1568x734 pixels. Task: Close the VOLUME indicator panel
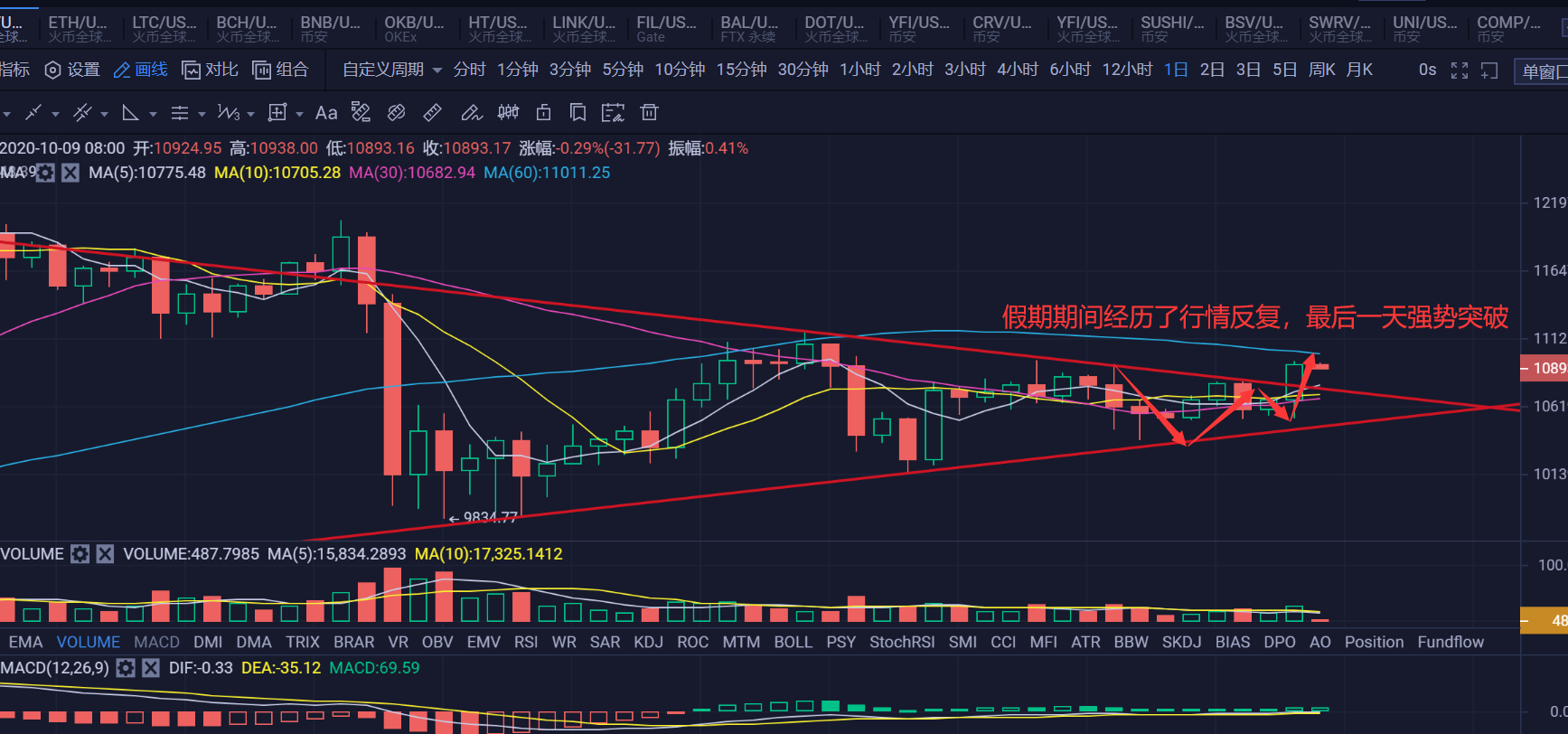click(x=106, y=553)
